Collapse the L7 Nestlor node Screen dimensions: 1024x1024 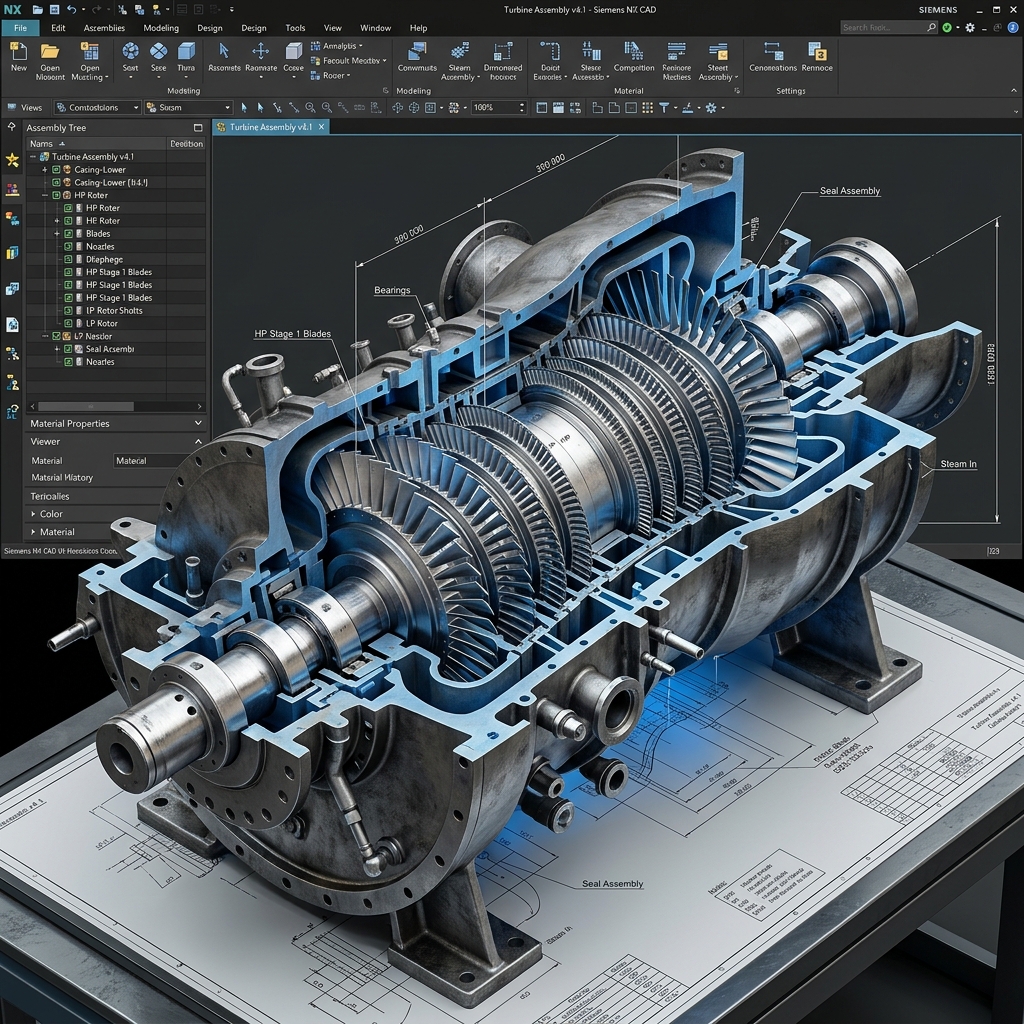coord(45,336)
